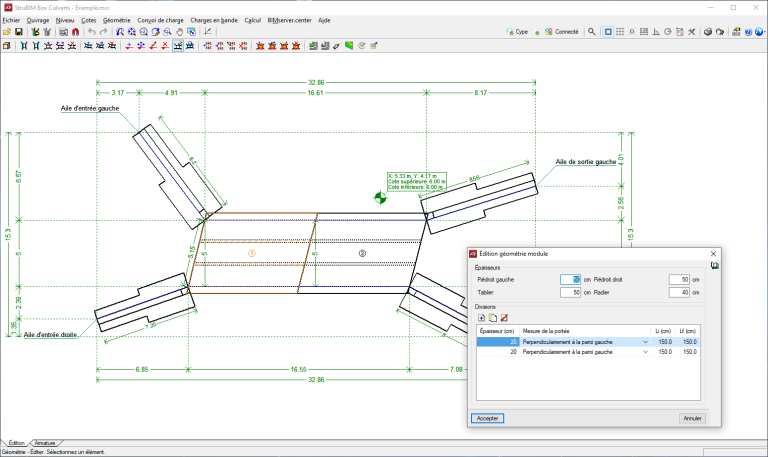
Task: Switch to the Armature tab
Action: pyautogui.click(x=45, y=443)
